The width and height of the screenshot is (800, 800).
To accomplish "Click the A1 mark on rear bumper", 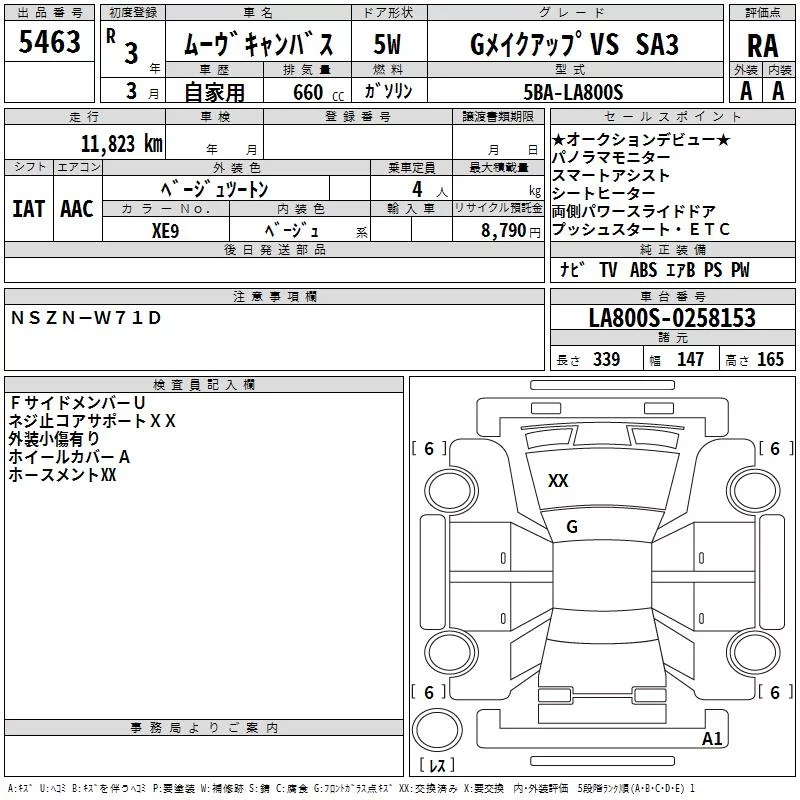I will (x=712, y=738).
